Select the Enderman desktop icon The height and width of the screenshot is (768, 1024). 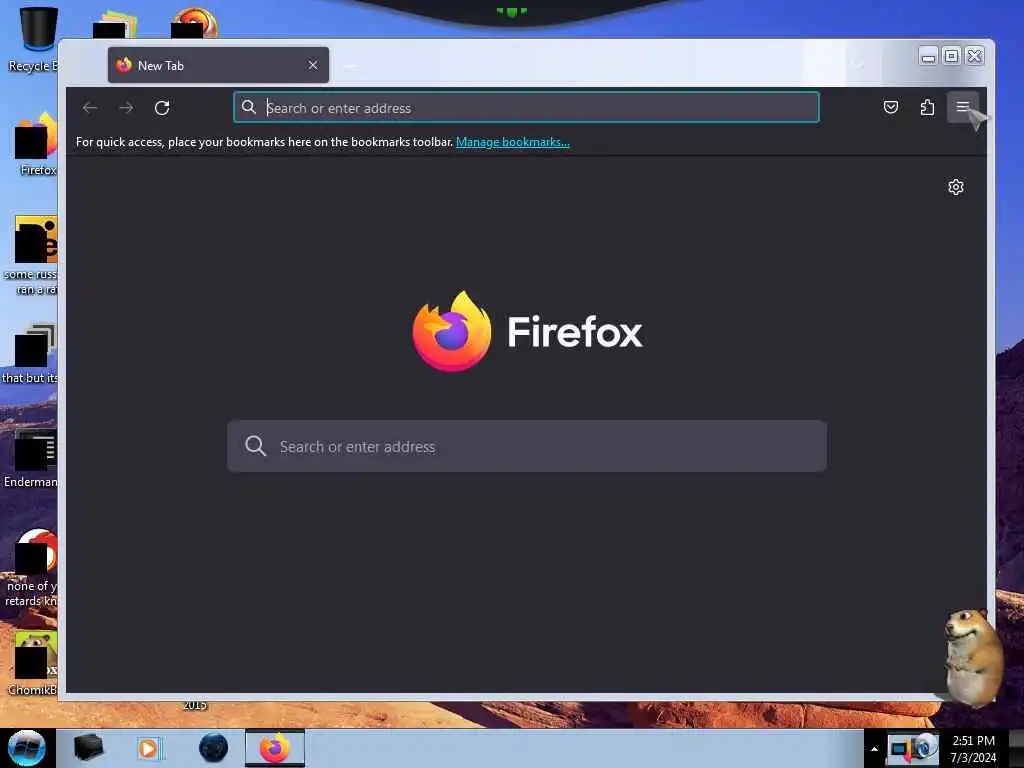31,458
